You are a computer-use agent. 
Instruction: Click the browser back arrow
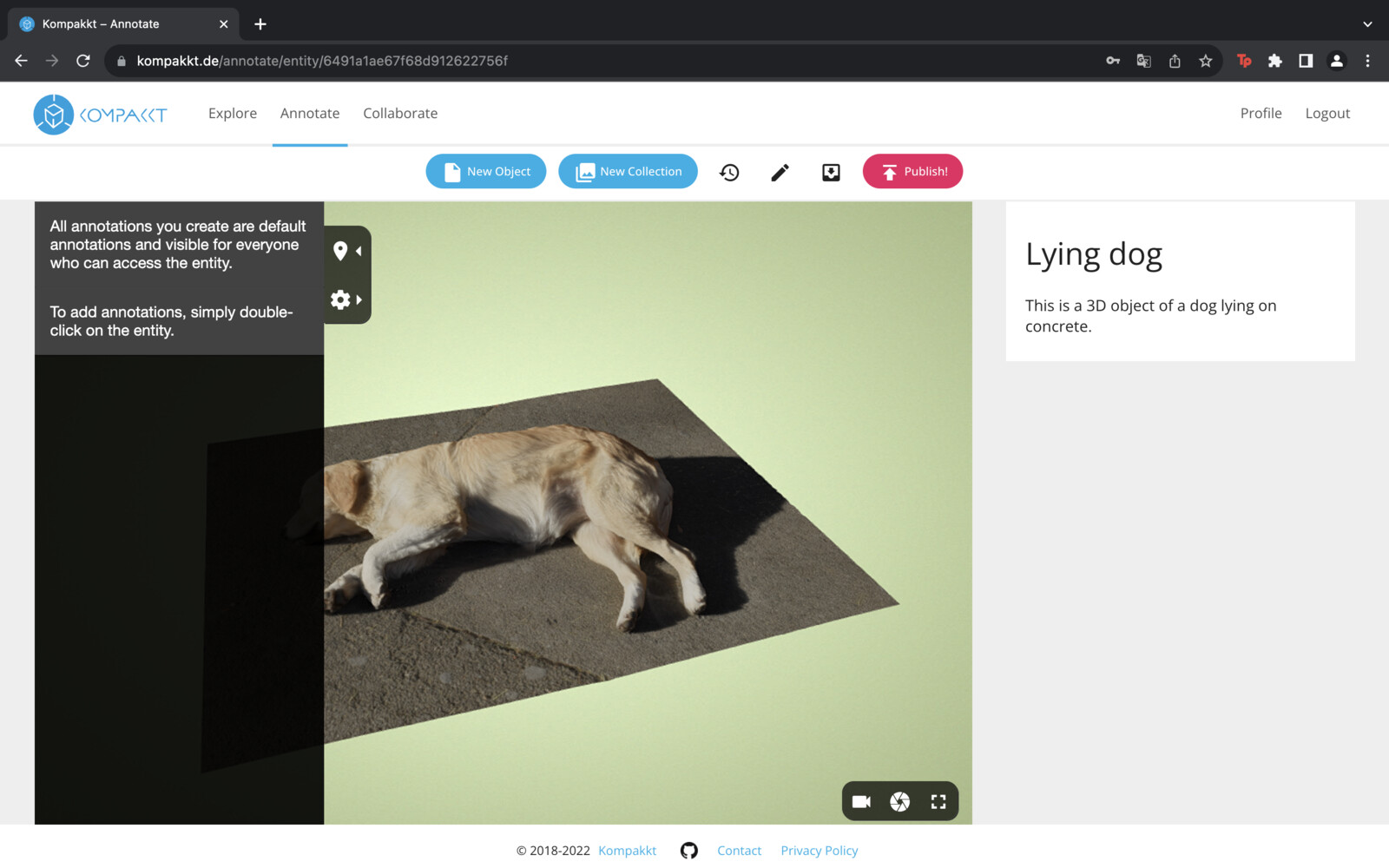click(22, 61)
